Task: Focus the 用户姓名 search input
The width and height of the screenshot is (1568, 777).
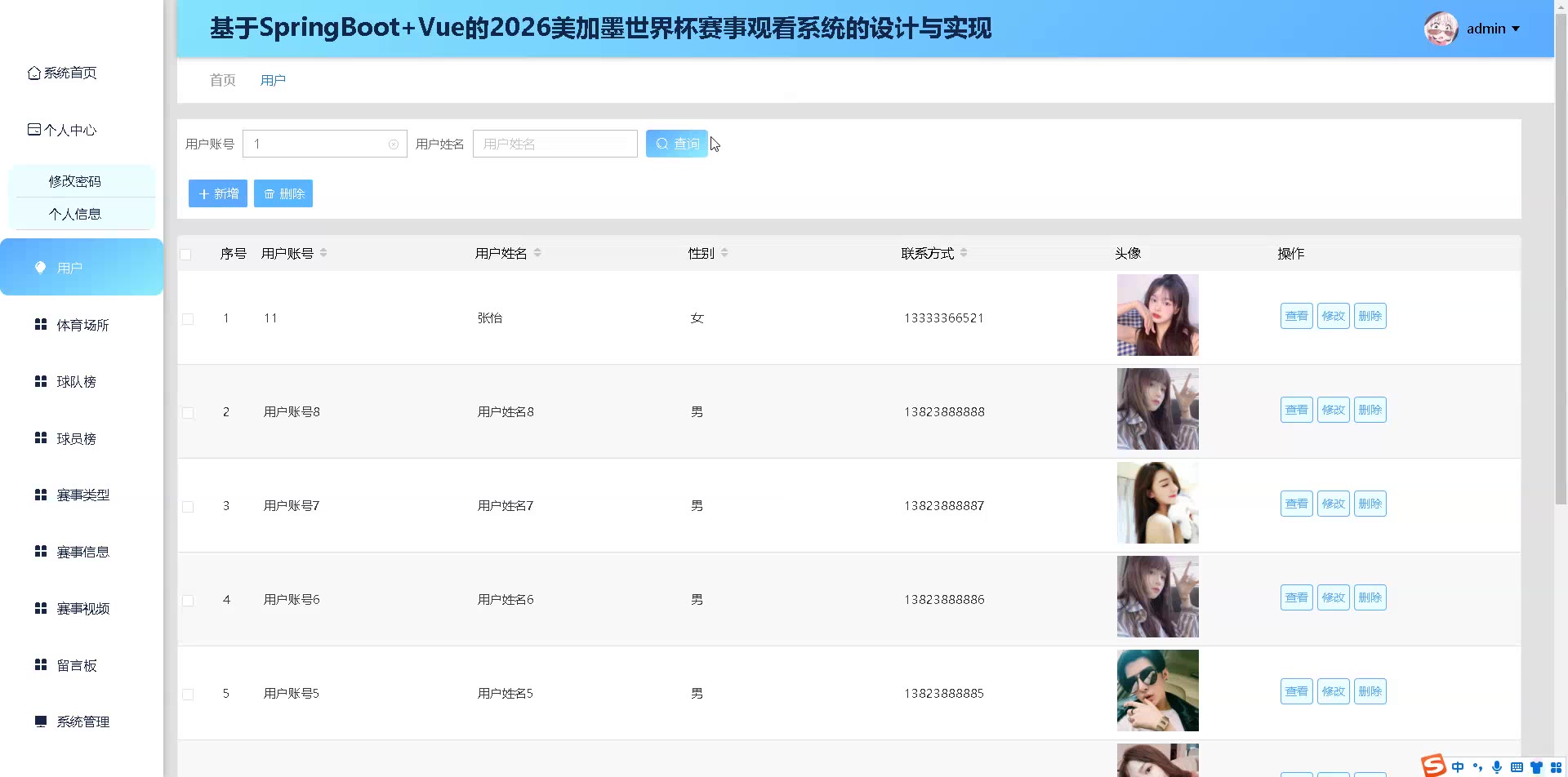Action: pyautogui.click(x=555, y=144)
